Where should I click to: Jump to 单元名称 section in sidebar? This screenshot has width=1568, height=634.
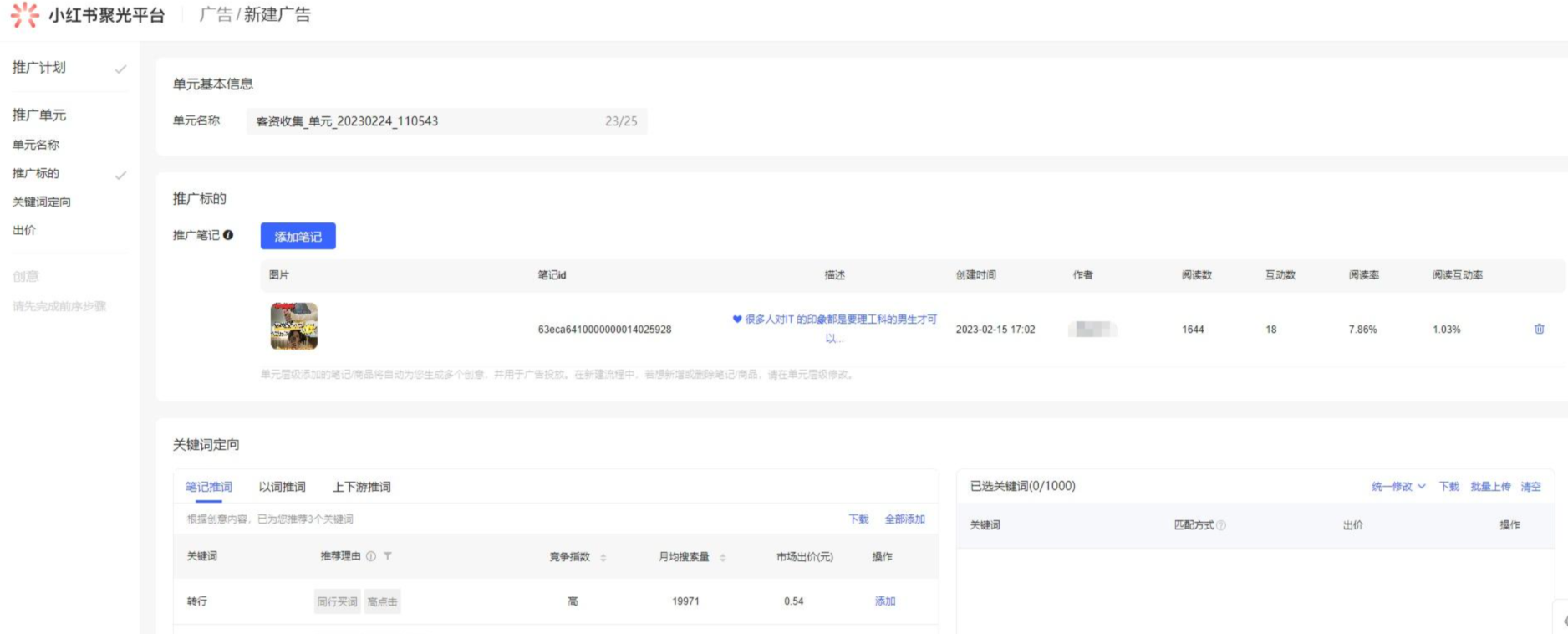pos(36,145)
